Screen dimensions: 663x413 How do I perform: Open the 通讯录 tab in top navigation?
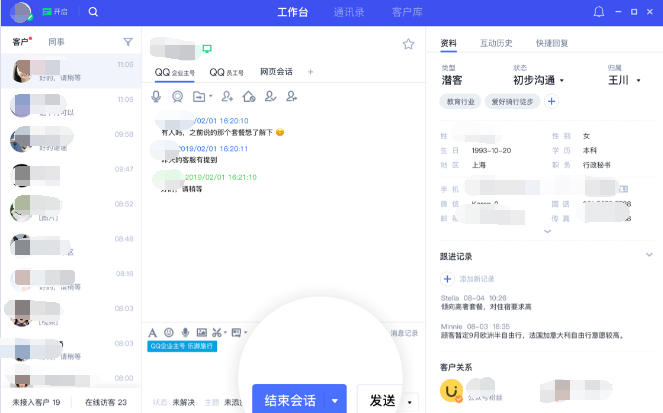click(350, 12)
